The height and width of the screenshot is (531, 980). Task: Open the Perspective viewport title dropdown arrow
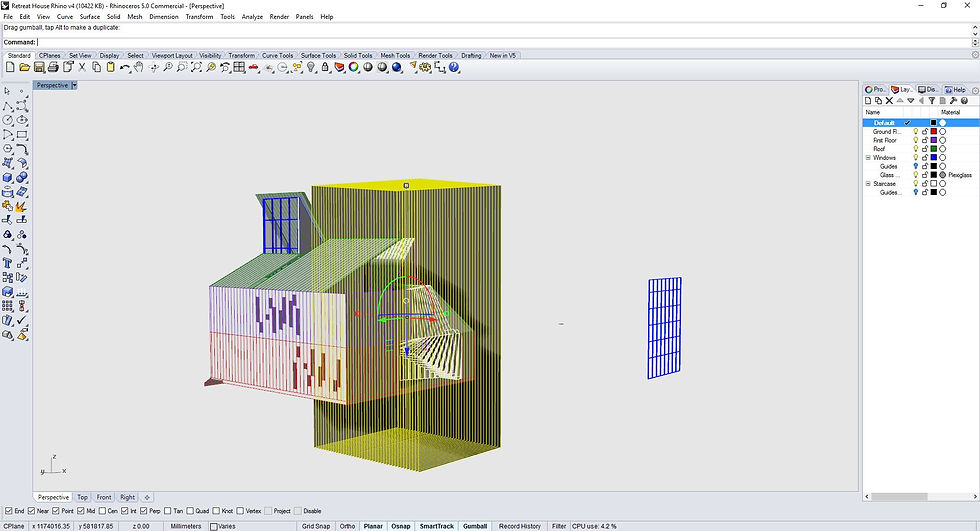coord(74,85)
